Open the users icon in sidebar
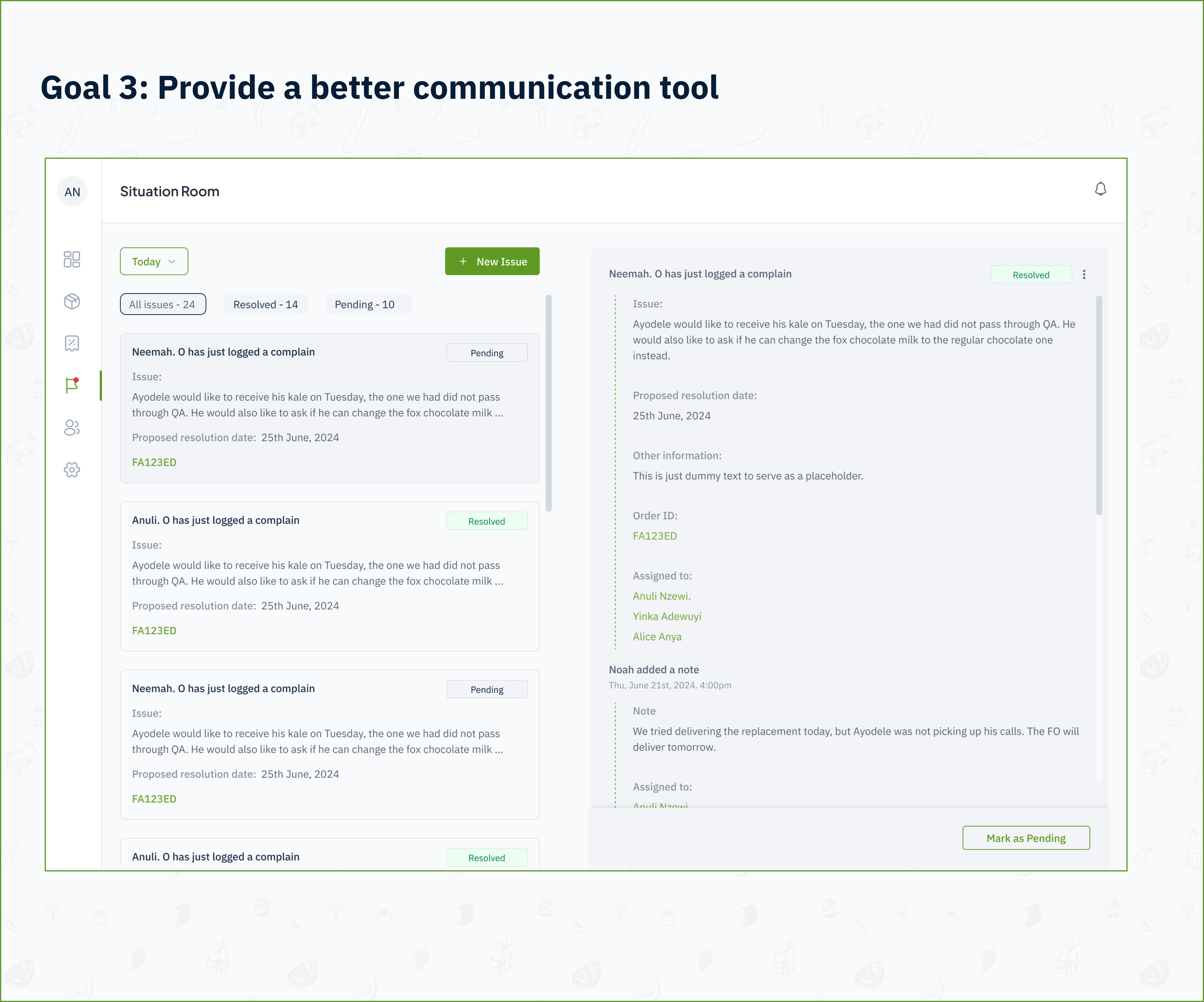The image size is (1204, 1002). point(72,428)
